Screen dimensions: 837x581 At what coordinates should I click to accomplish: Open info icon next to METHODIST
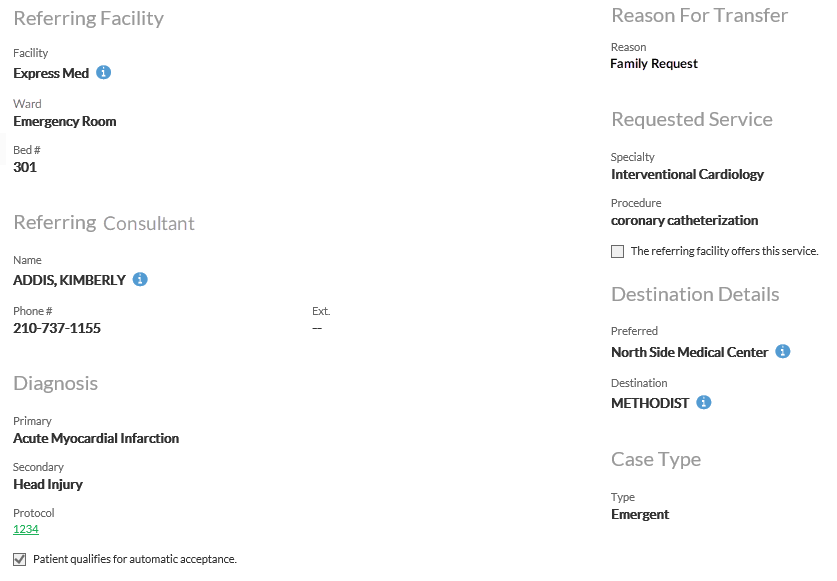(704, 402)
